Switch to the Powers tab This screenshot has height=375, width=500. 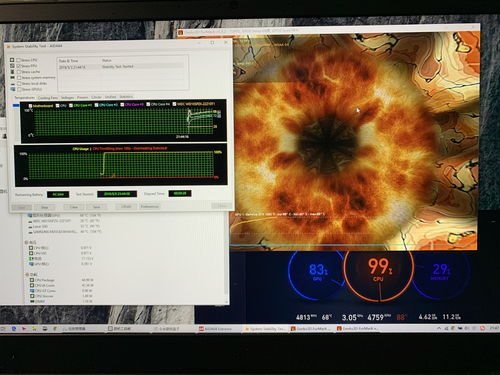pos(83,97)
